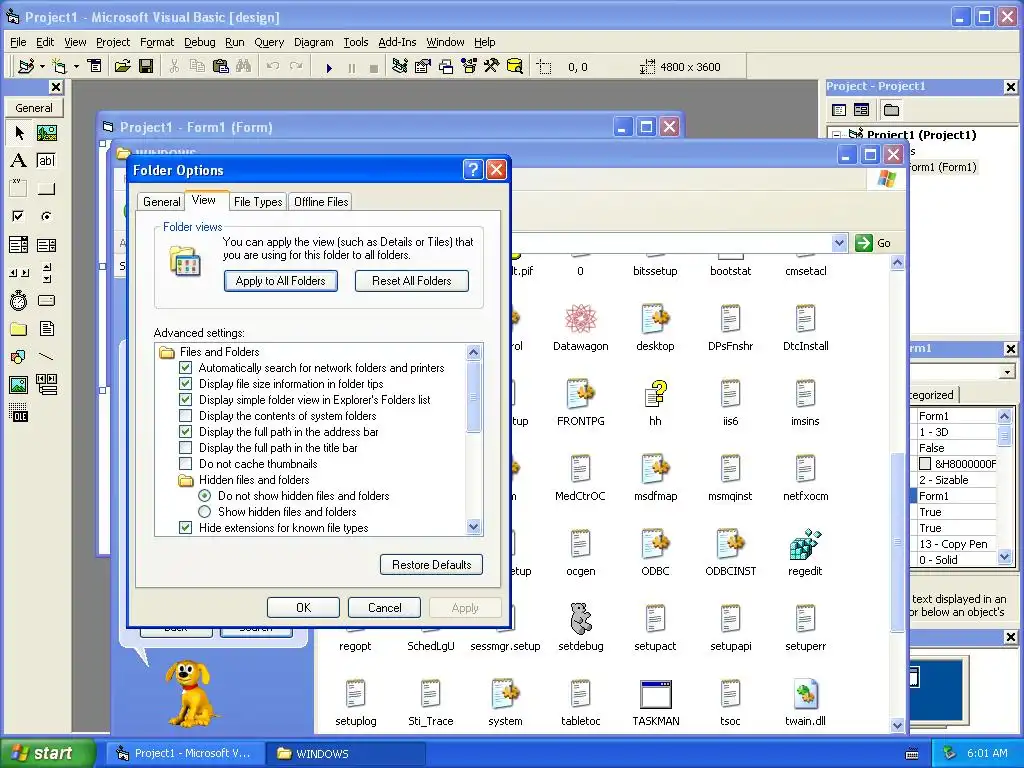Open the Add-Ins menu
The width and height of the screenshot is (1024, 768).
(x=397, y=42)
